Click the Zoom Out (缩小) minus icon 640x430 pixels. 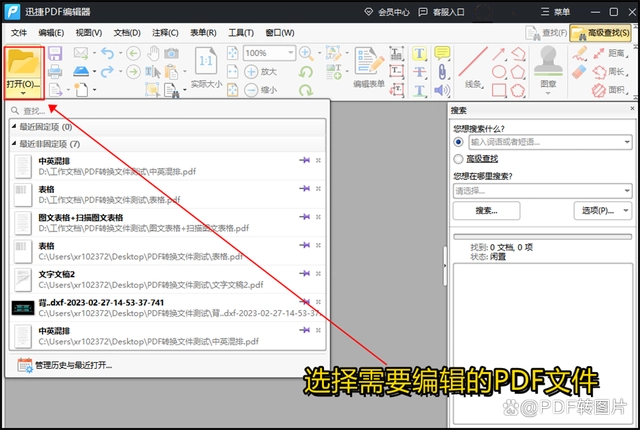tap(251, 90)
